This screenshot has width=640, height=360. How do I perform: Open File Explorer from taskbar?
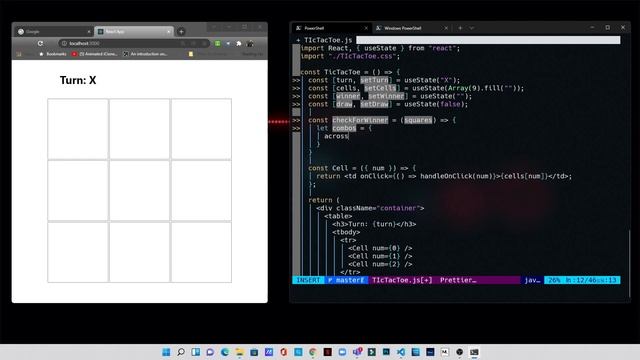240,352
